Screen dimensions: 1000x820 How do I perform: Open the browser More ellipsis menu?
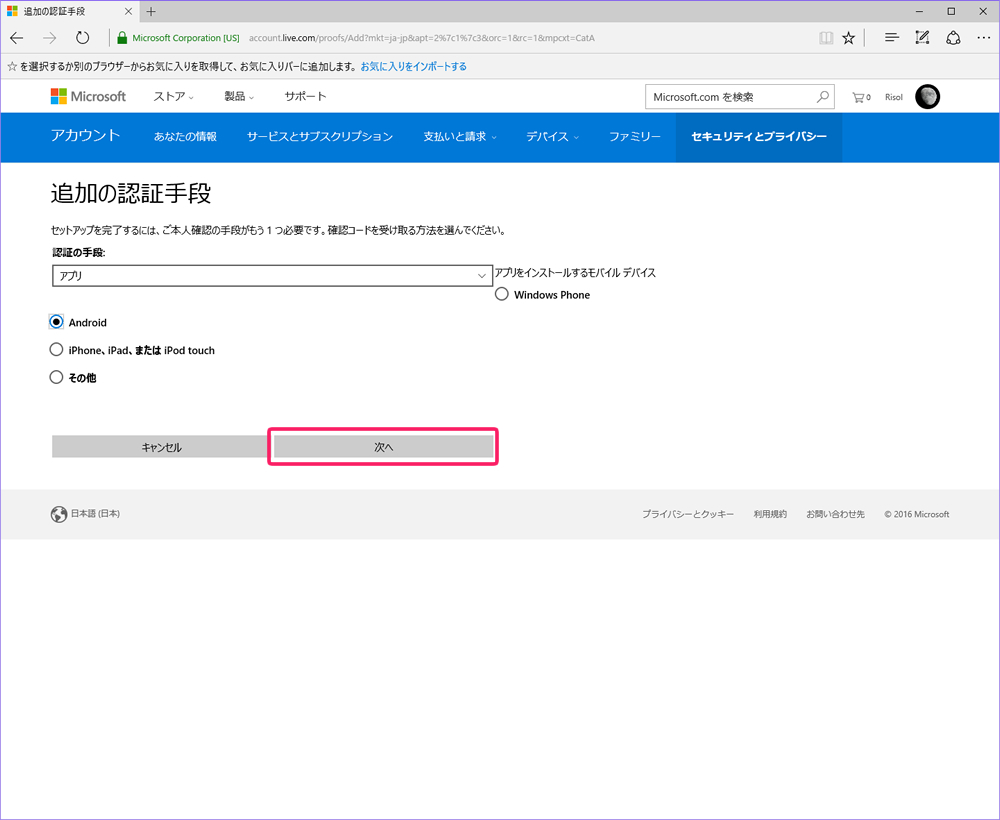pyautogui.click(x=983, y=38)
